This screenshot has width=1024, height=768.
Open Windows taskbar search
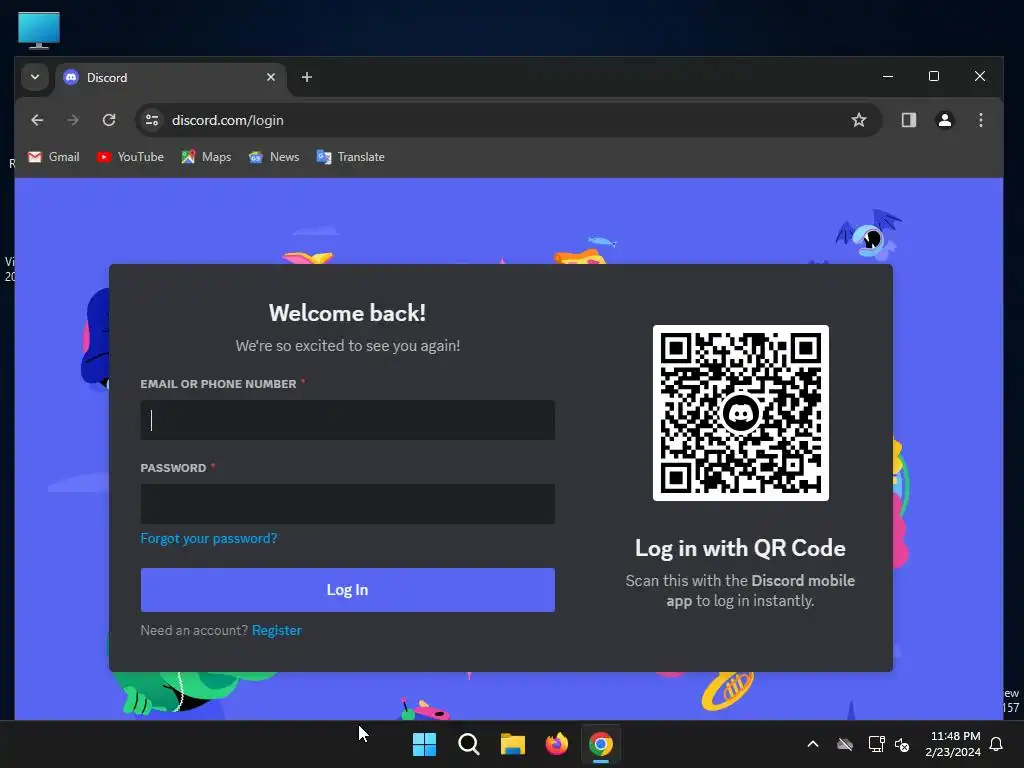[x=468, y=744]
